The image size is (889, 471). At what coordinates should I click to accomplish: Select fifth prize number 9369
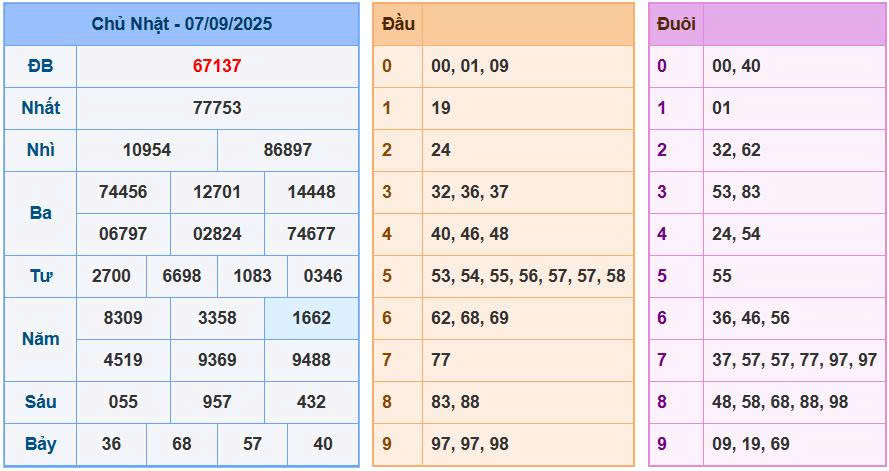pos(217,360)
